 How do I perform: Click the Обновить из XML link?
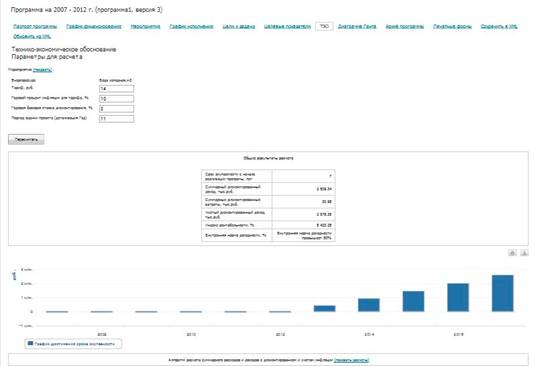point(32,36)
